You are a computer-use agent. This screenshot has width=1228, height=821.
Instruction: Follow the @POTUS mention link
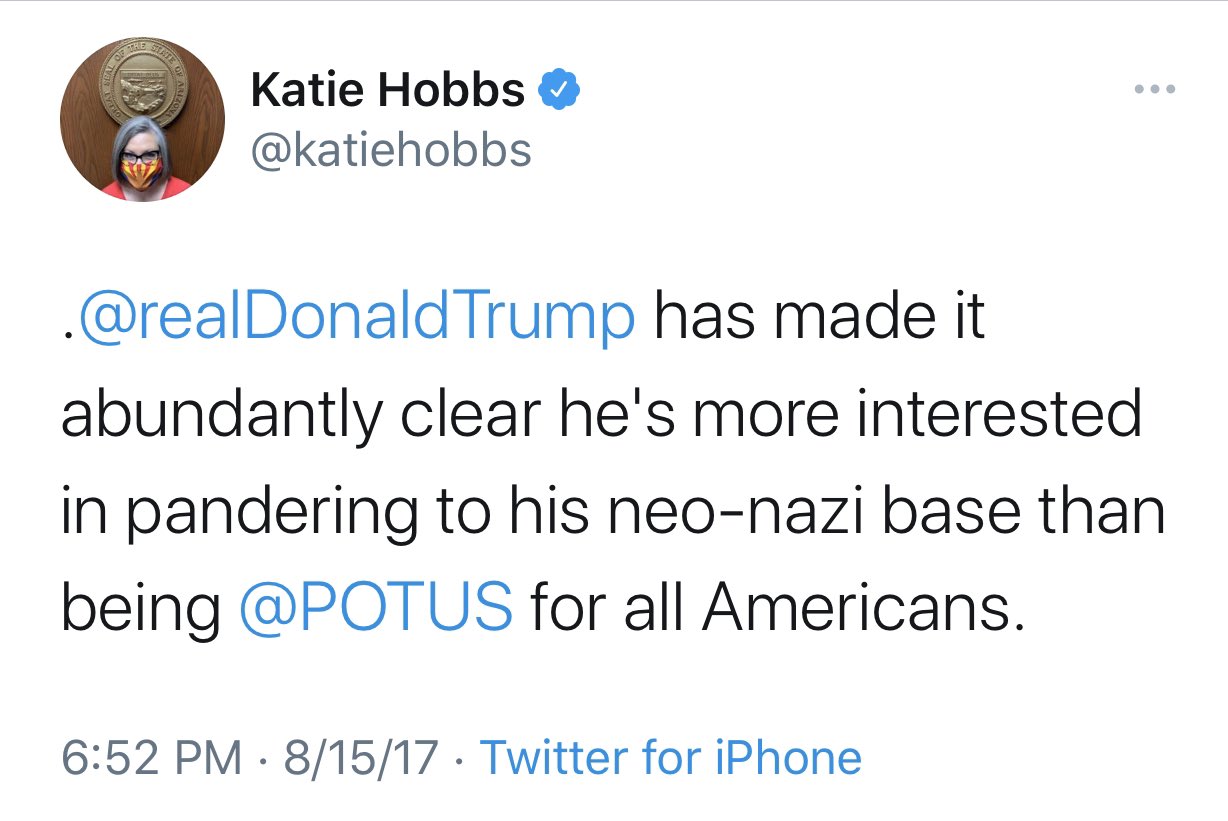click(x=376, y=607)
